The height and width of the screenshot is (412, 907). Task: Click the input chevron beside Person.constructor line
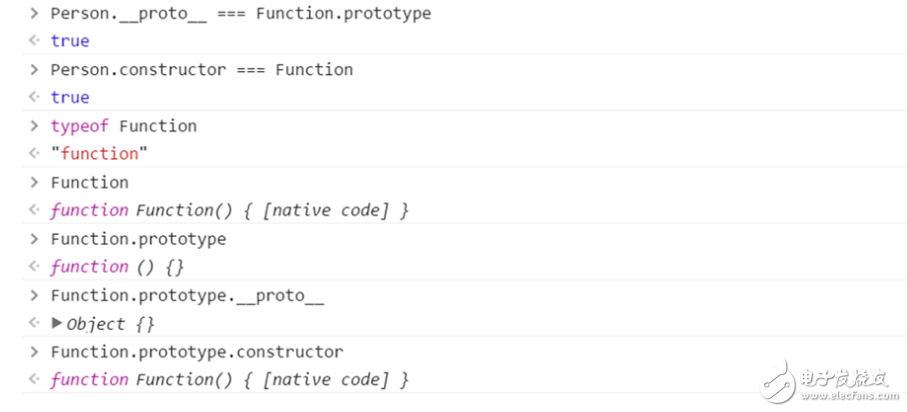[35, 70]
